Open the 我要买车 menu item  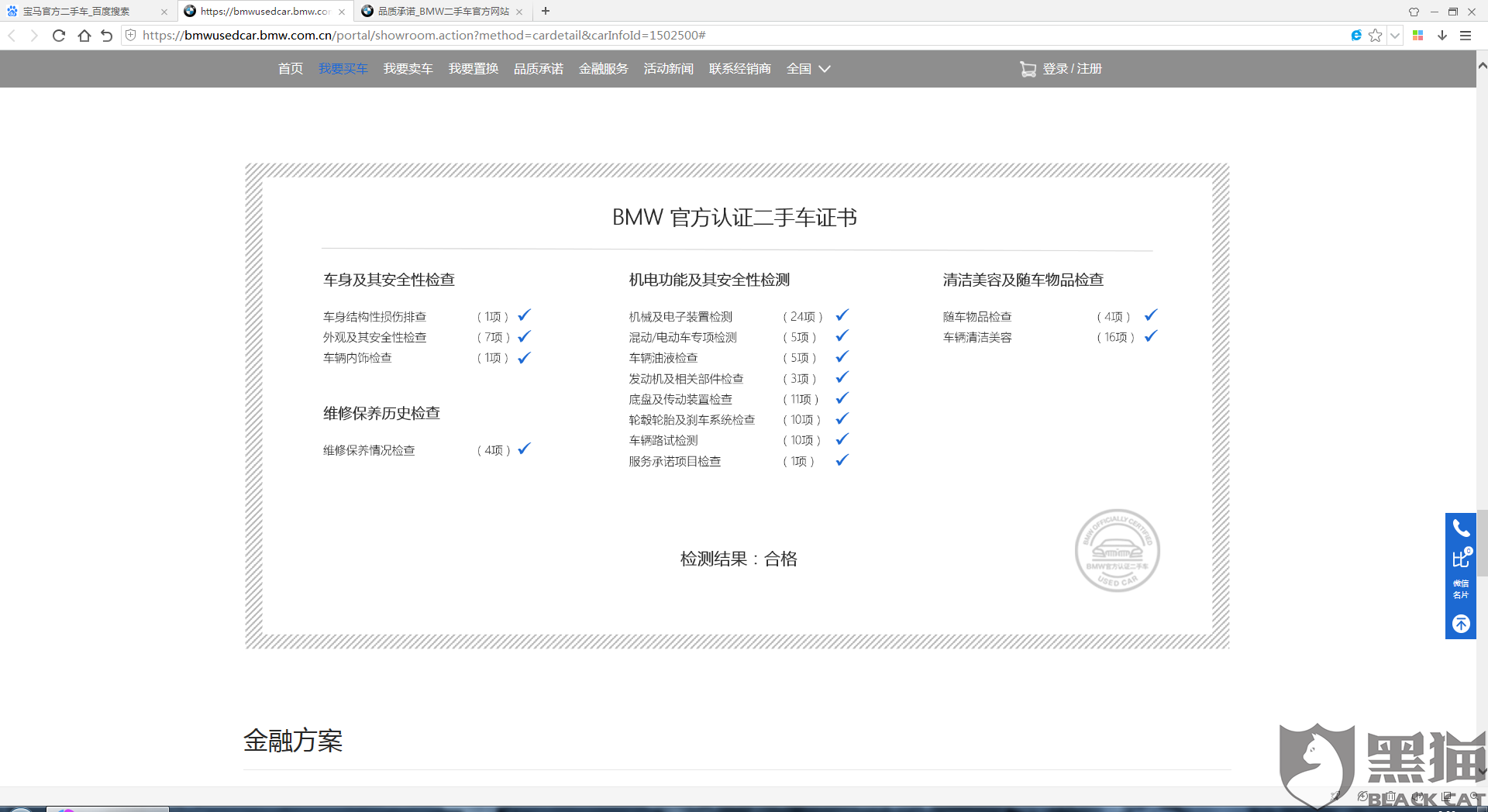[343, 69]
